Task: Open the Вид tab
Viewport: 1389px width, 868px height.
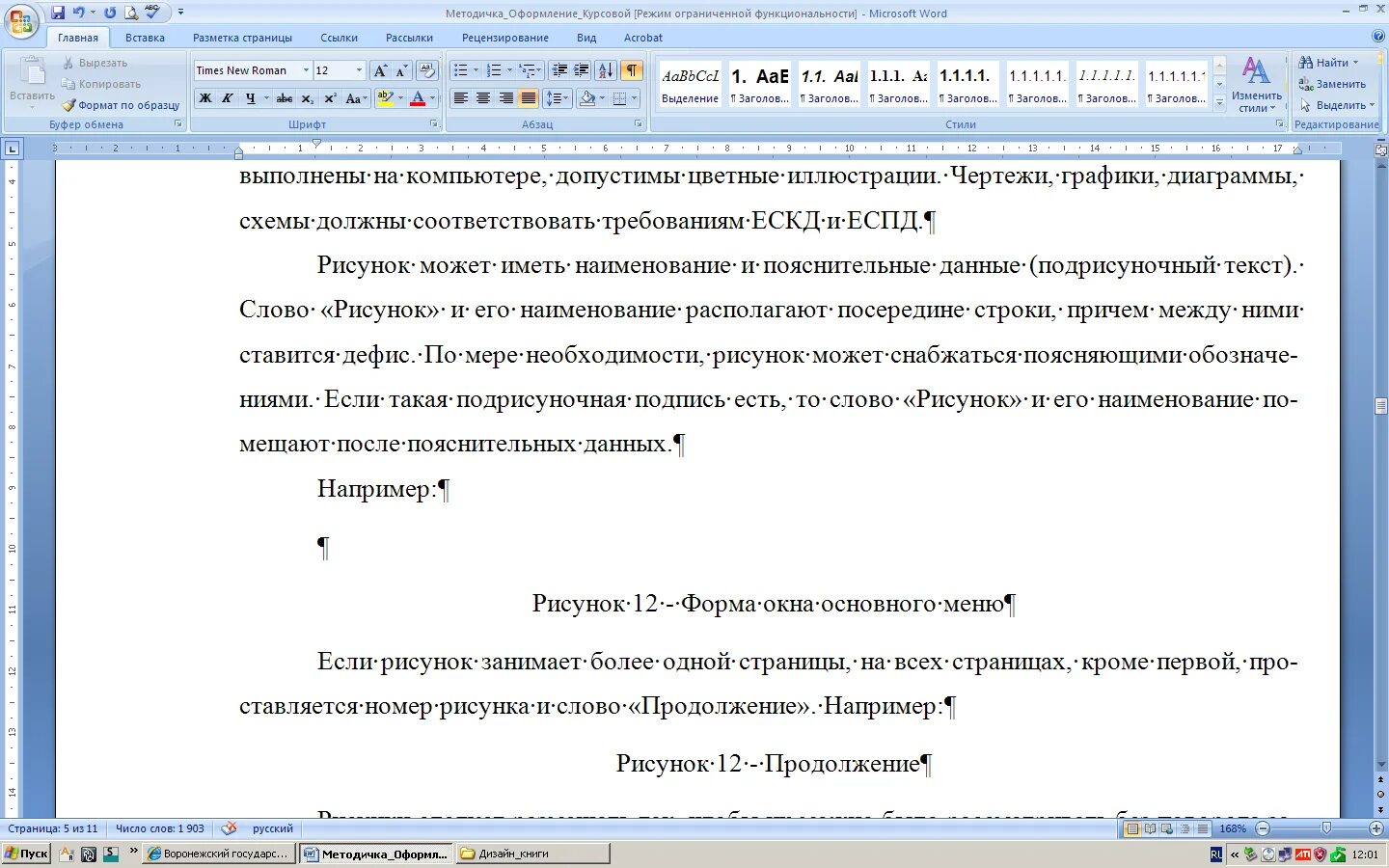Action: click(x=586, y=38)
